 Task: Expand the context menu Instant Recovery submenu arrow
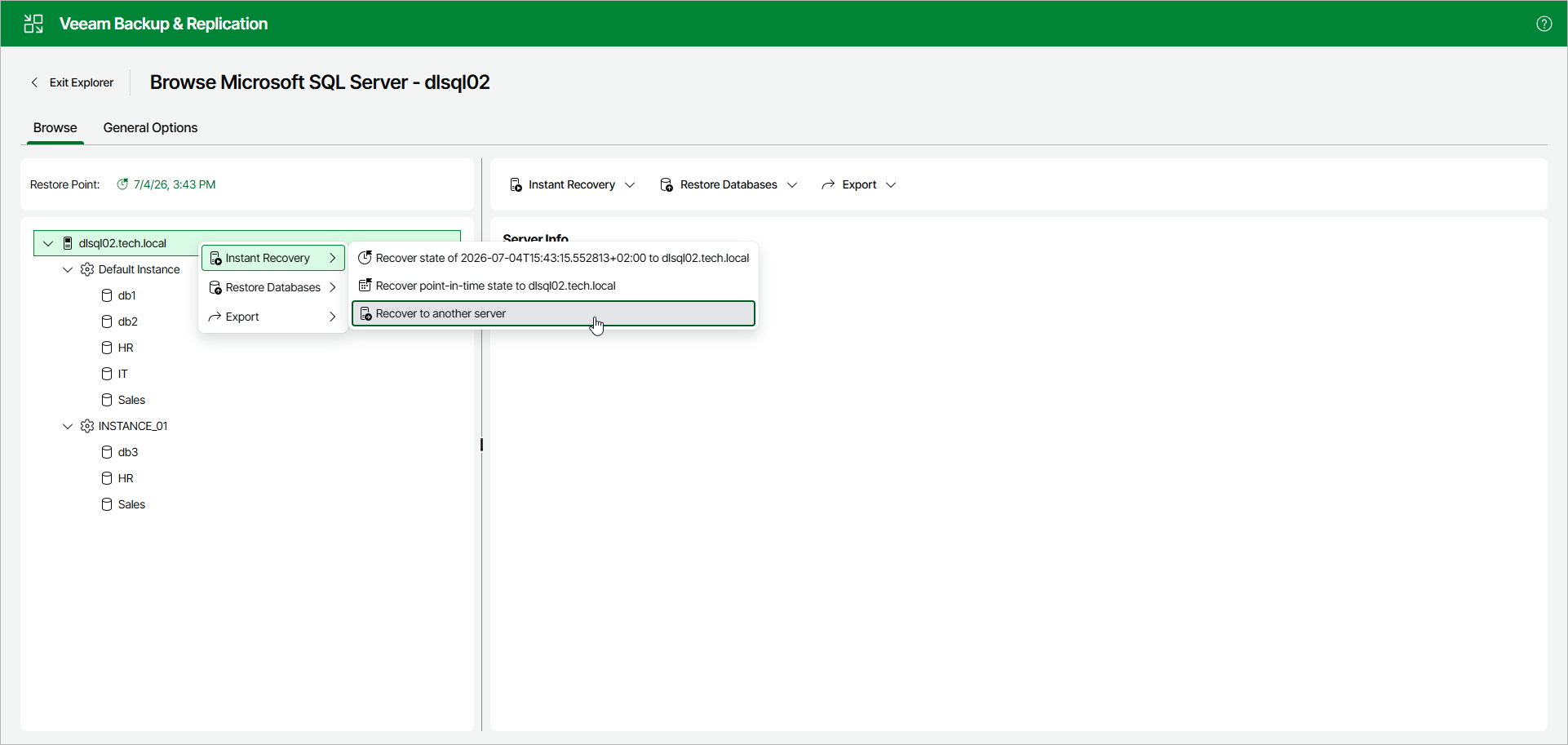333,258
